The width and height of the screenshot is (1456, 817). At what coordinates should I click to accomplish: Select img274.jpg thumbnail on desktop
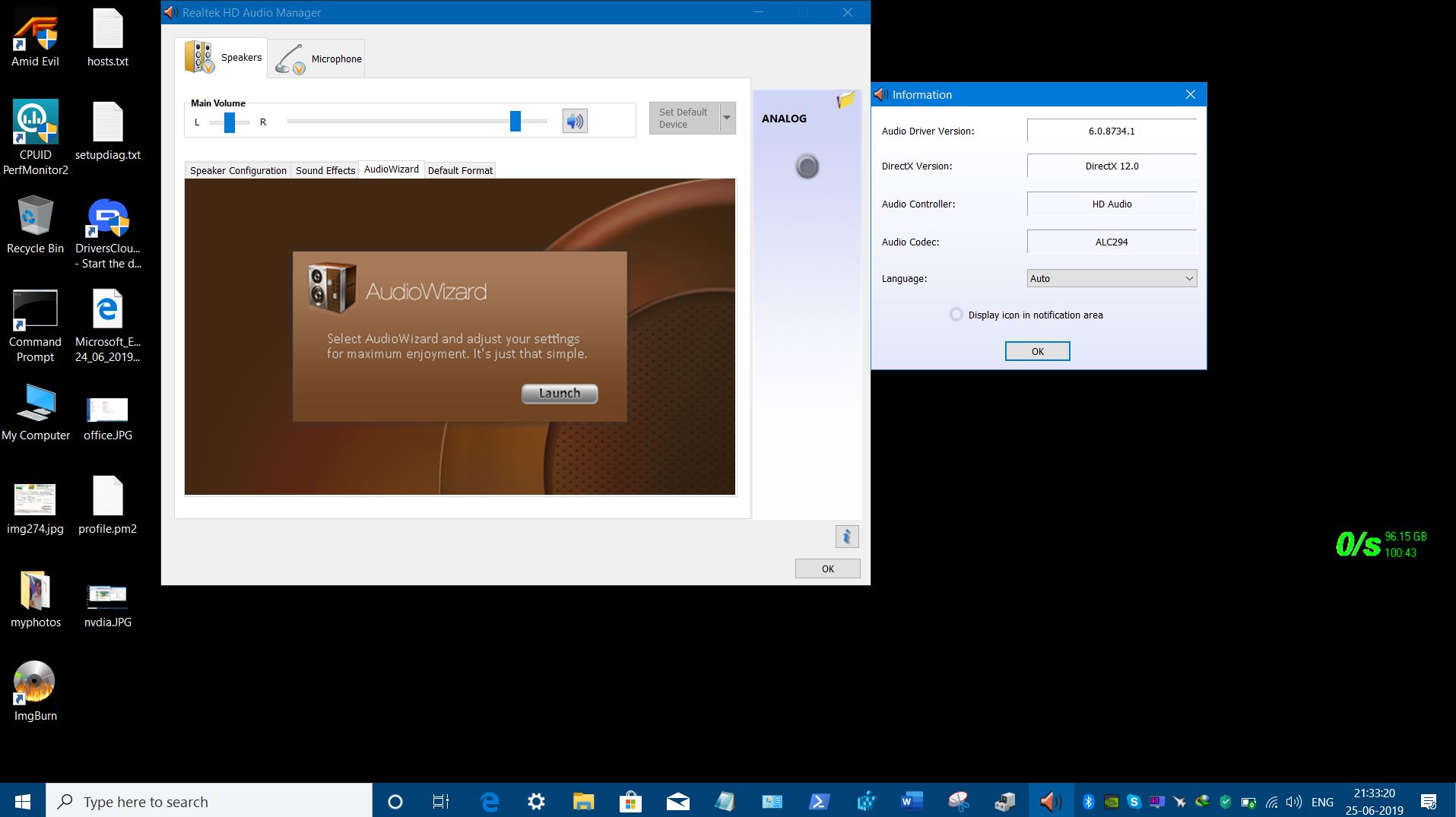click(x=35, y=508)
